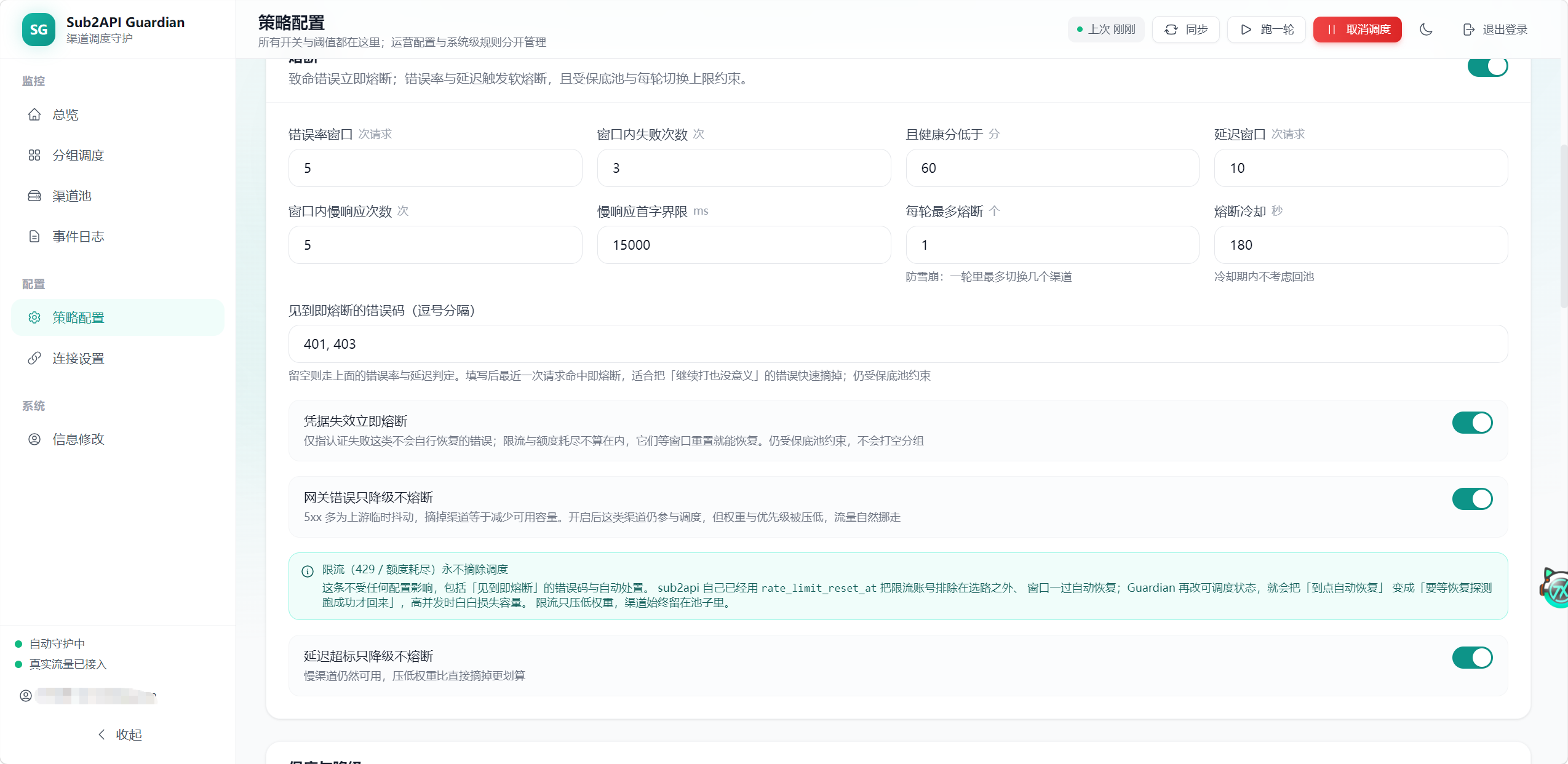This screenshot has height=764, width=1568.
Task: Click the user avatar icon in the sidebar footer
Action: 26,696
